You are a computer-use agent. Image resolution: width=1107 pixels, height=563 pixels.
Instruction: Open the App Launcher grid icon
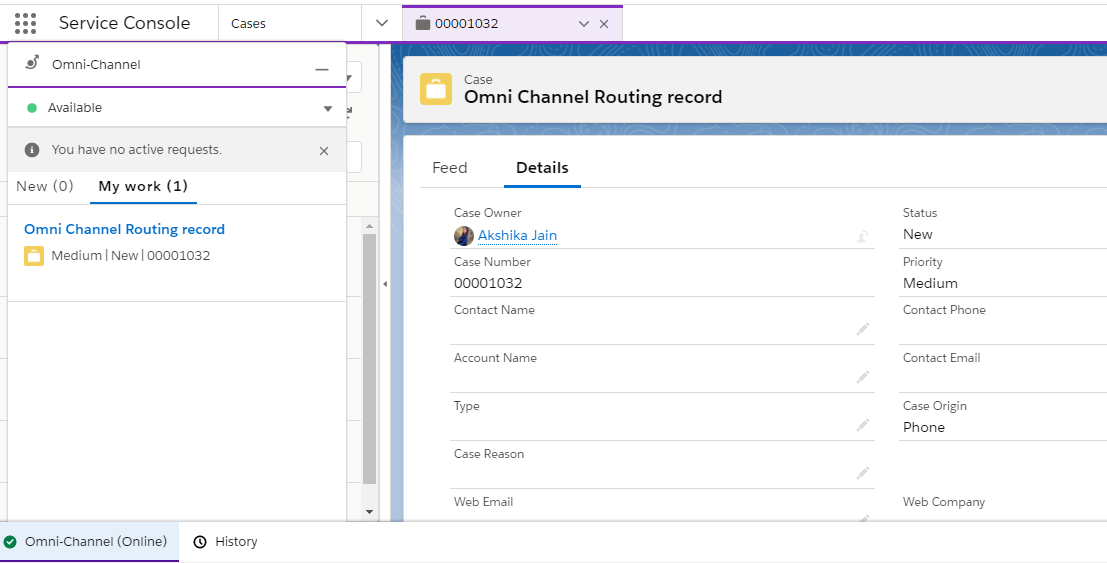click(25, 23)
